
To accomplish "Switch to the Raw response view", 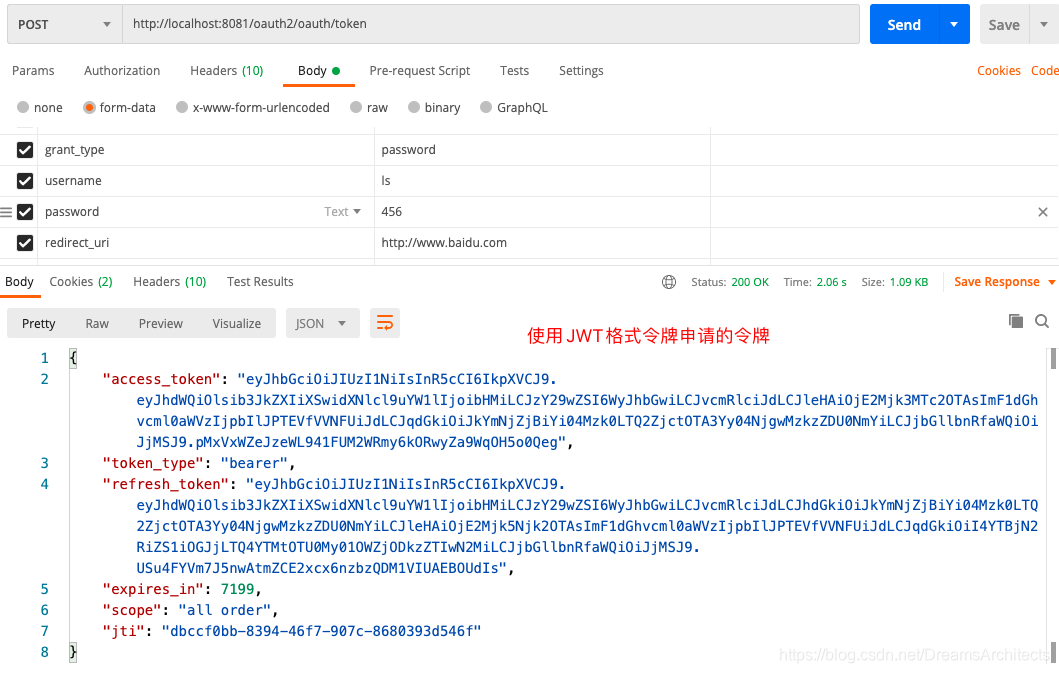I will click(97, 324).
